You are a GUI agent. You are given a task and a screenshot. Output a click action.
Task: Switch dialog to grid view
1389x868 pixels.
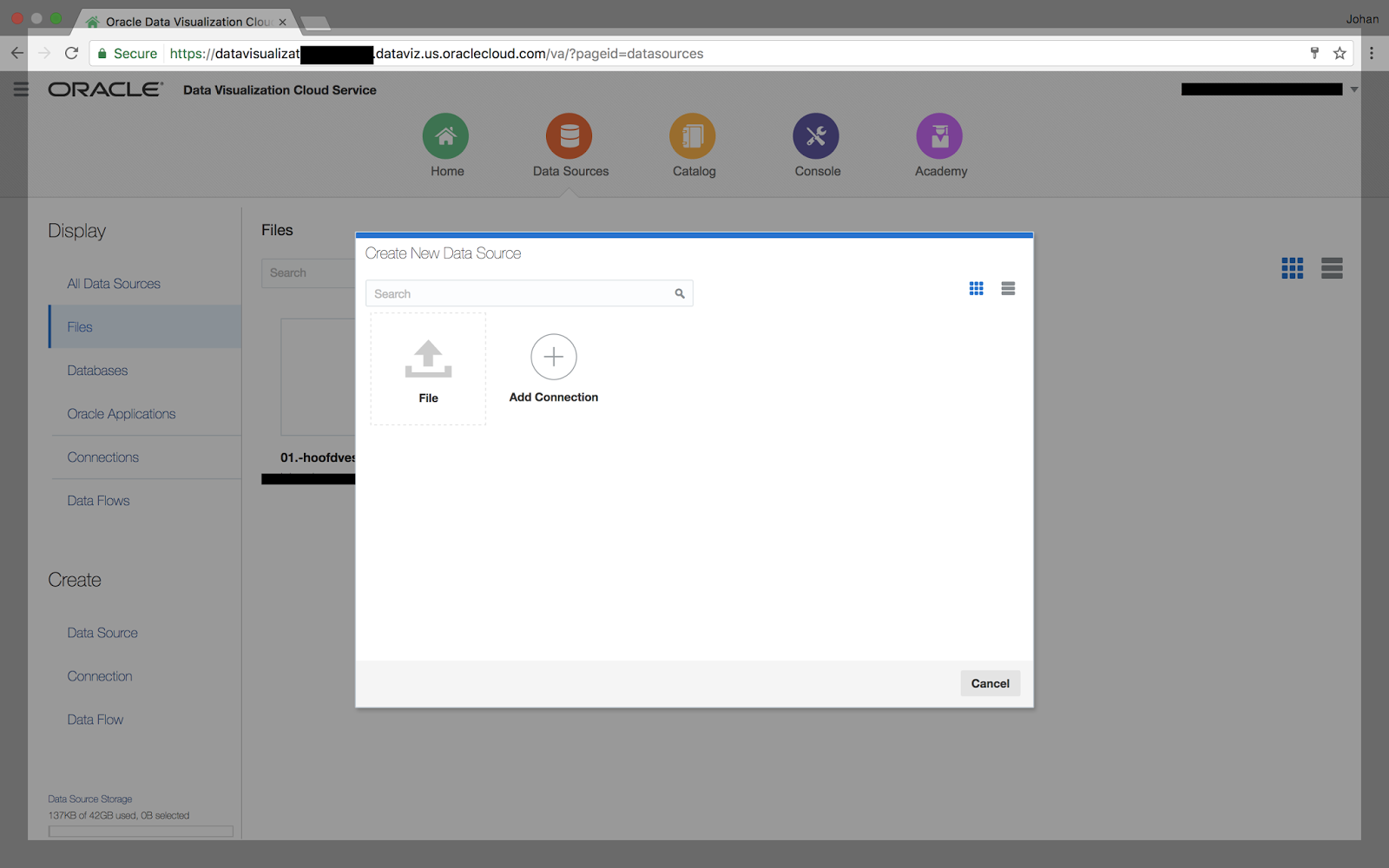976,288
